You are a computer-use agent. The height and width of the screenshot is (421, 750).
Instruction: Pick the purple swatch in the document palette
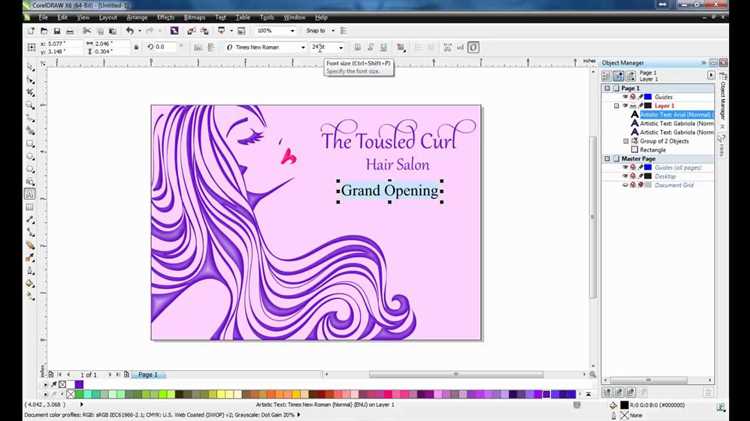[79, 384]
